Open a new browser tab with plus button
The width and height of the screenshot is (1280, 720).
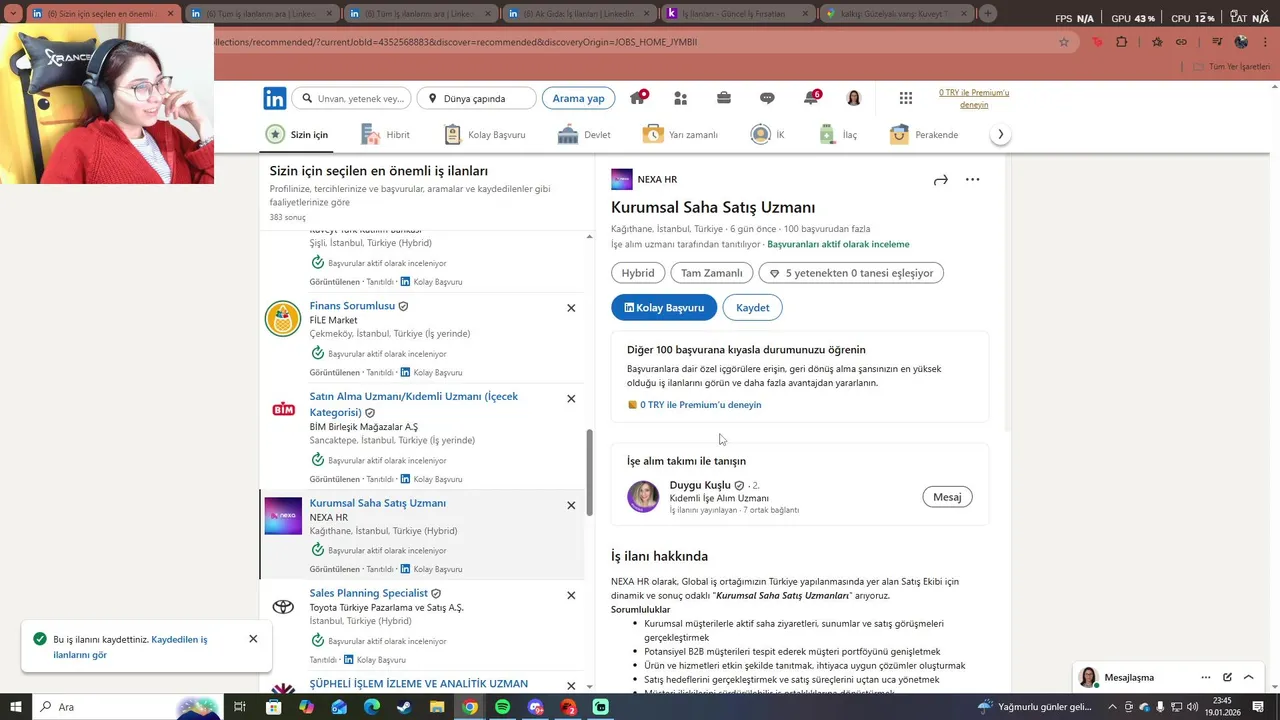(x=988, y=13)
